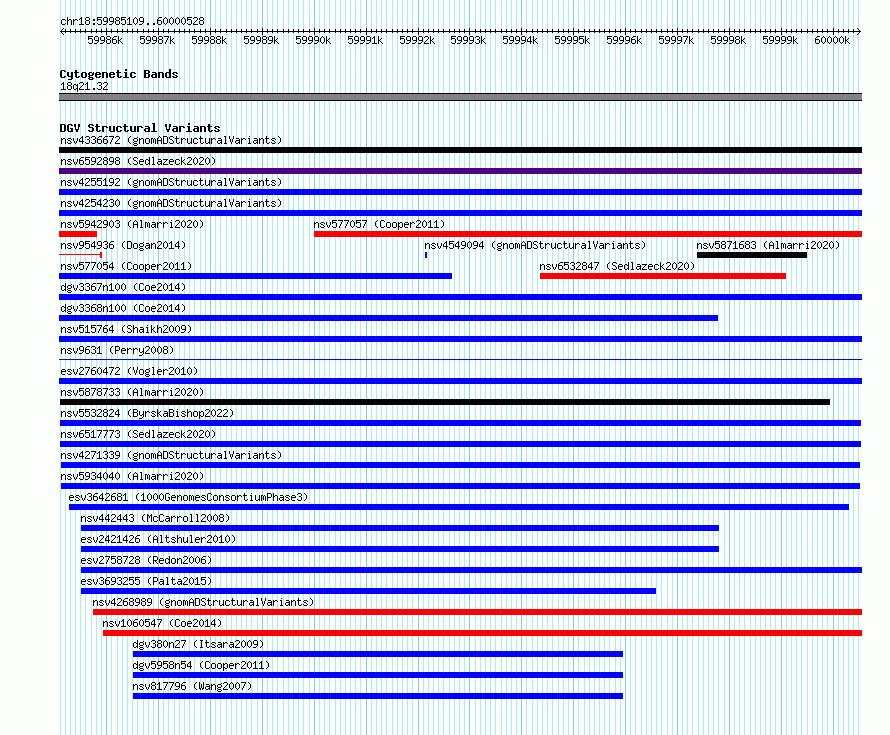Image resolution: width=890 pixels, height=735 pixels.
Task: Click the nsv9631 (Perry2008) label
Action: [117, 350]
